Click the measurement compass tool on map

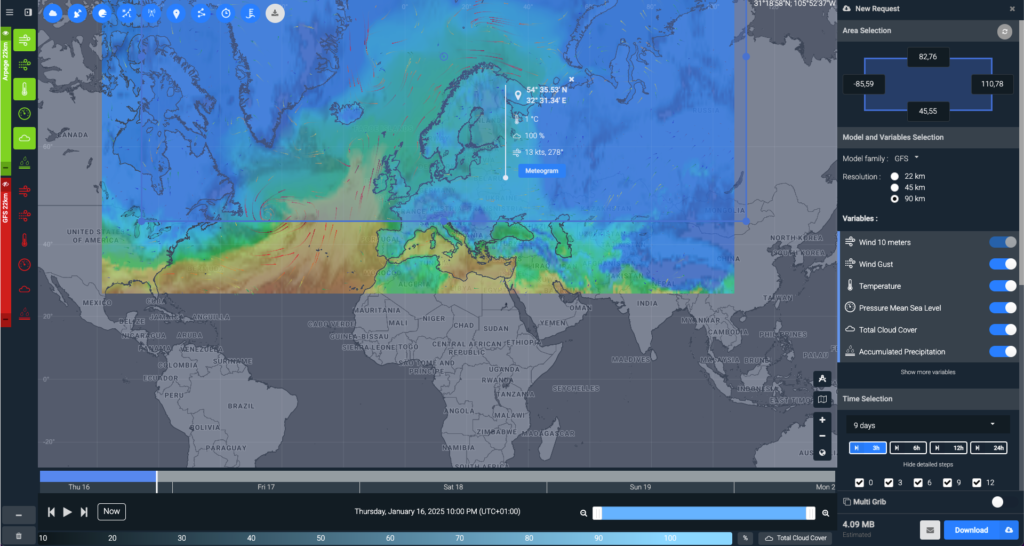pos(822,379)
